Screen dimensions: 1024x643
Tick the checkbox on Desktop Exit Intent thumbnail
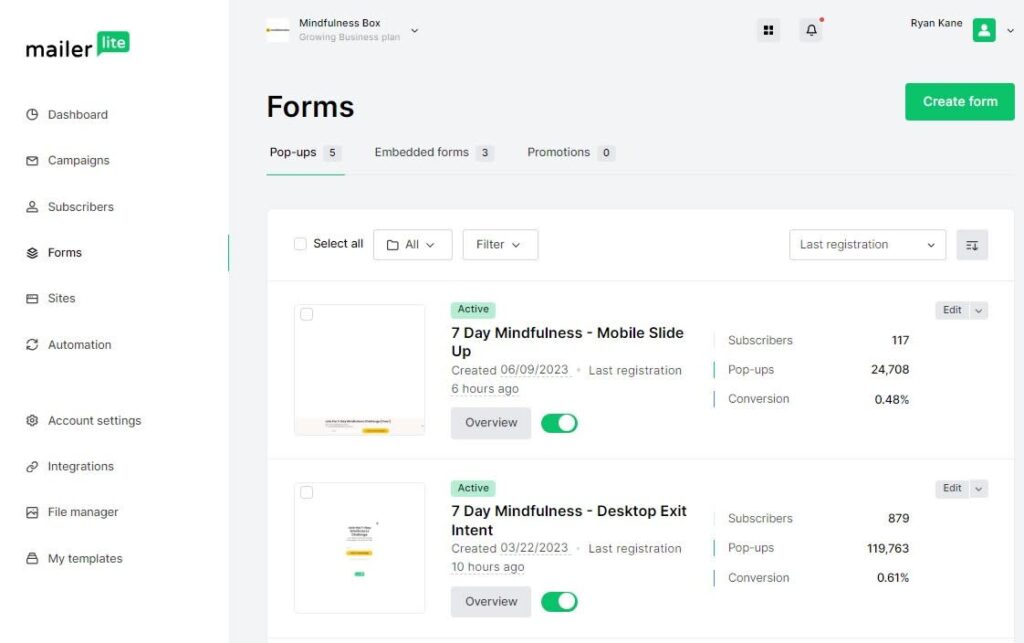point(306,493)
